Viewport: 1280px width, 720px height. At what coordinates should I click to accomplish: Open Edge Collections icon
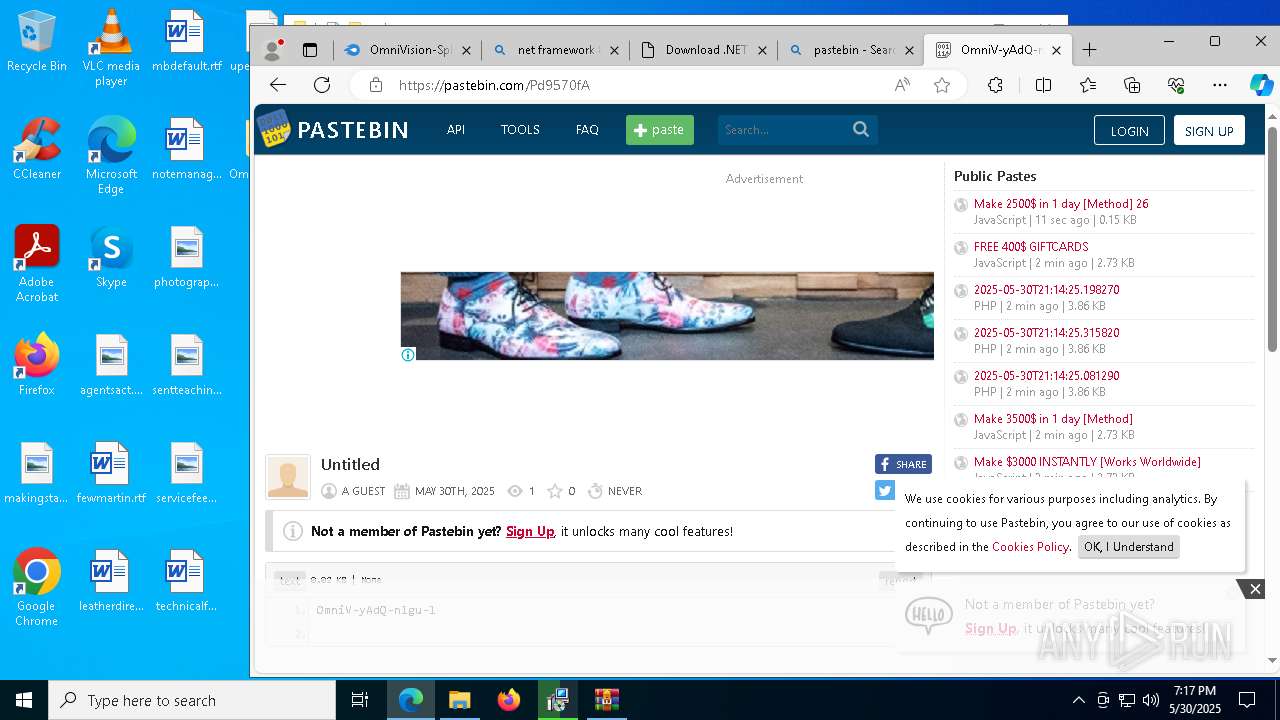point(1132,85)
